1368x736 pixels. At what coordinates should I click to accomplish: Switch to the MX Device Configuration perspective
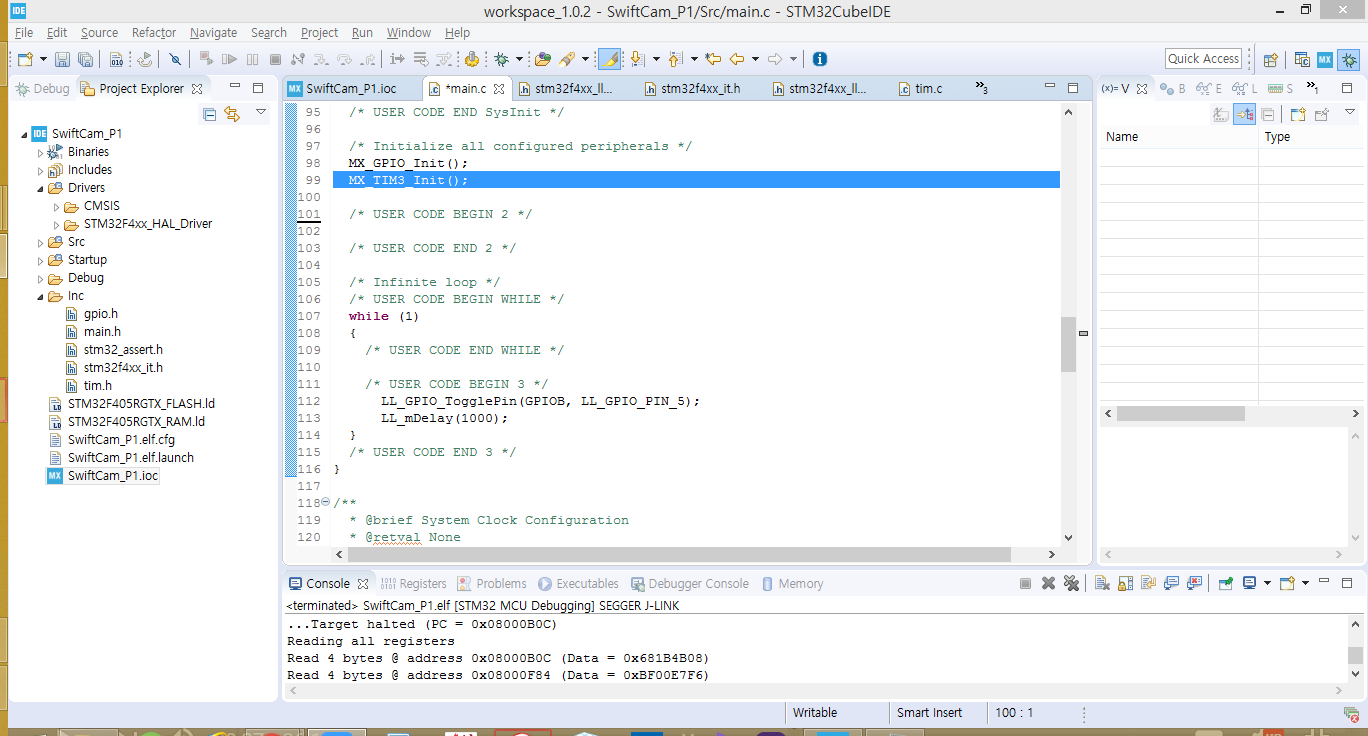point(1325,60)
